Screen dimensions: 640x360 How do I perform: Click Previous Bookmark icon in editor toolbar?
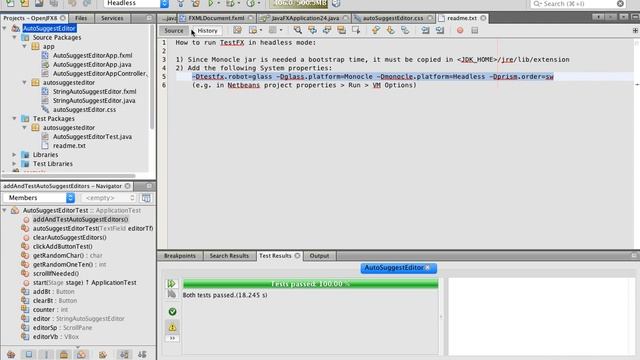(x=376, y=30)
